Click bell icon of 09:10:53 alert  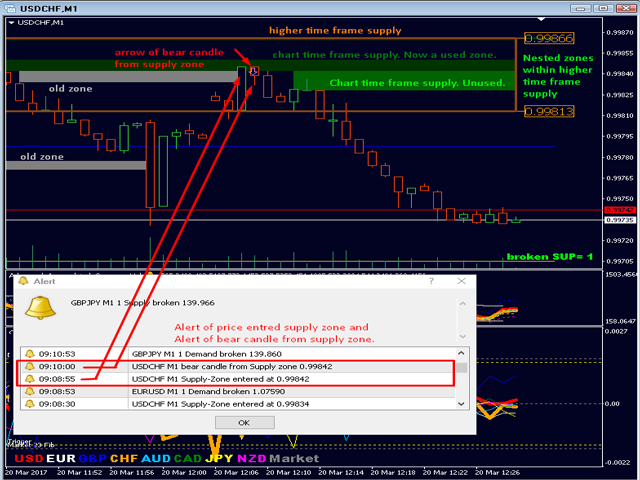pyautogui.click(x=30, y=354)
